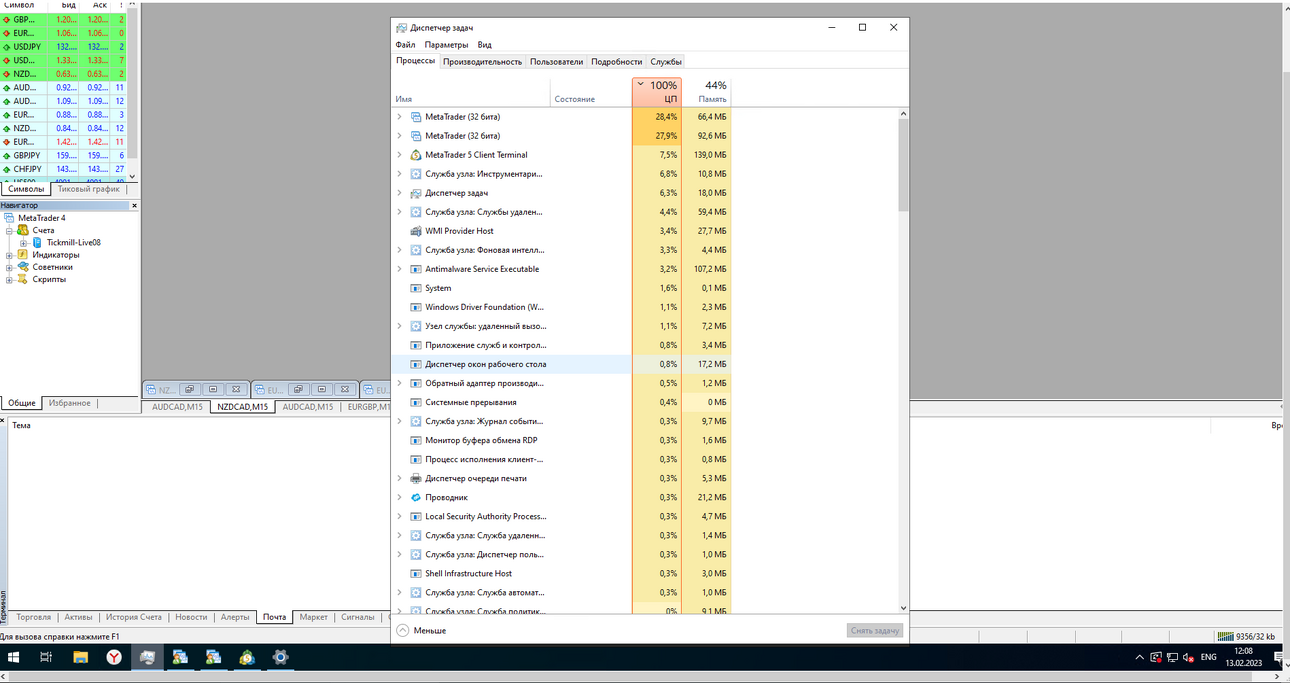Click the Скрипты scripts icon in Navigator
The image size is (1290, 683).
tap(23, 279)
